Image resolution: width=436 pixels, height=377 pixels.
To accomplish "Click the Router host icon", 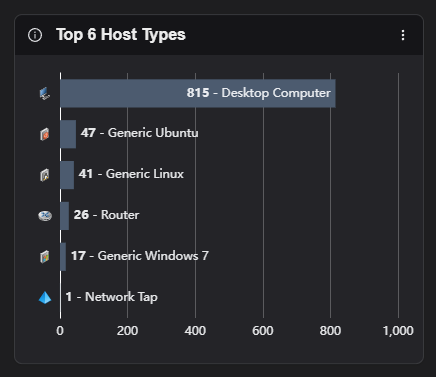I will point(45,216).
